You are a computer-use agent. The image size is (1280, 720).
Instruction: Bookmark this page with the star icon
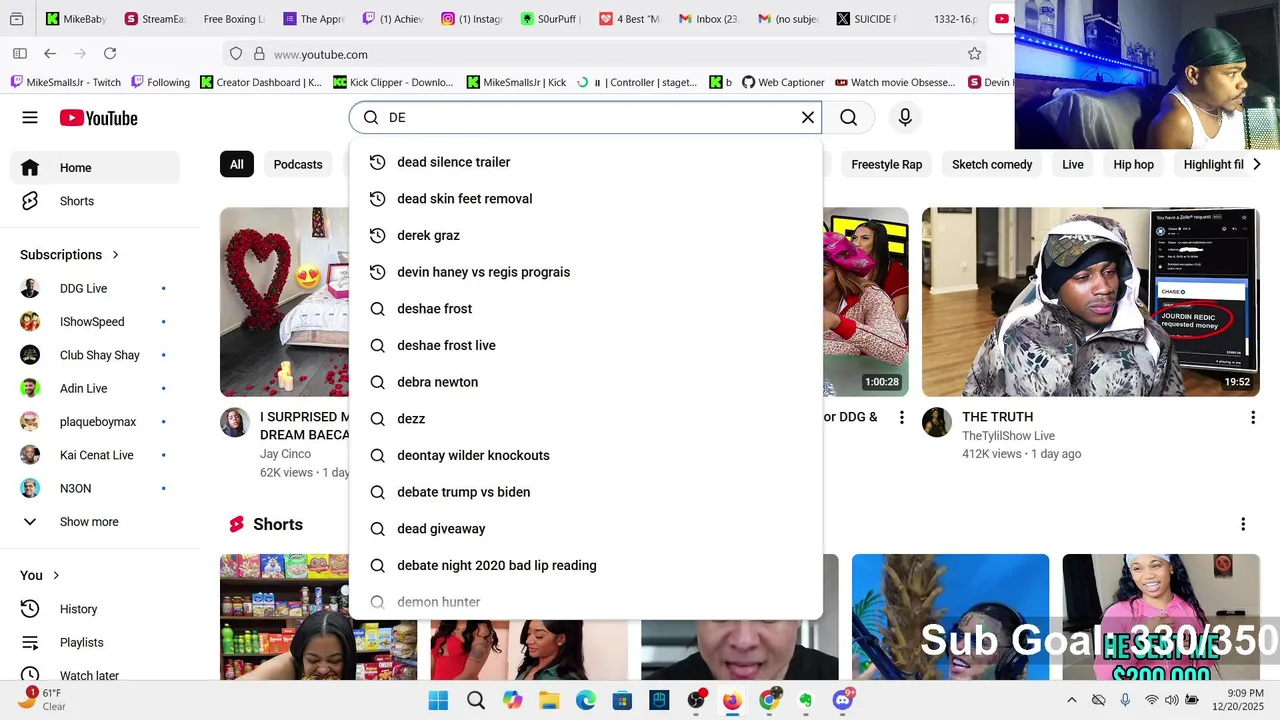(974, 54)
